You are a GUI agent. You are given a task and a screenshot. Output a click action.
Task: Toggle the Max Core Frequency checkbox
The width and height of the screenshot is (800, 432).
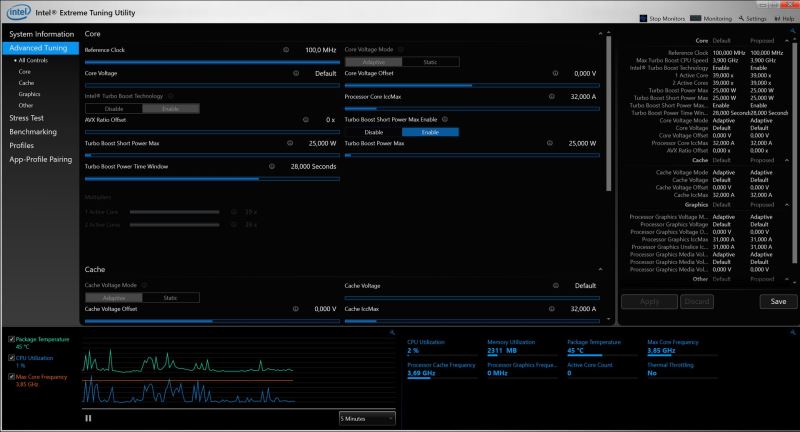click(x=11, y=376)
